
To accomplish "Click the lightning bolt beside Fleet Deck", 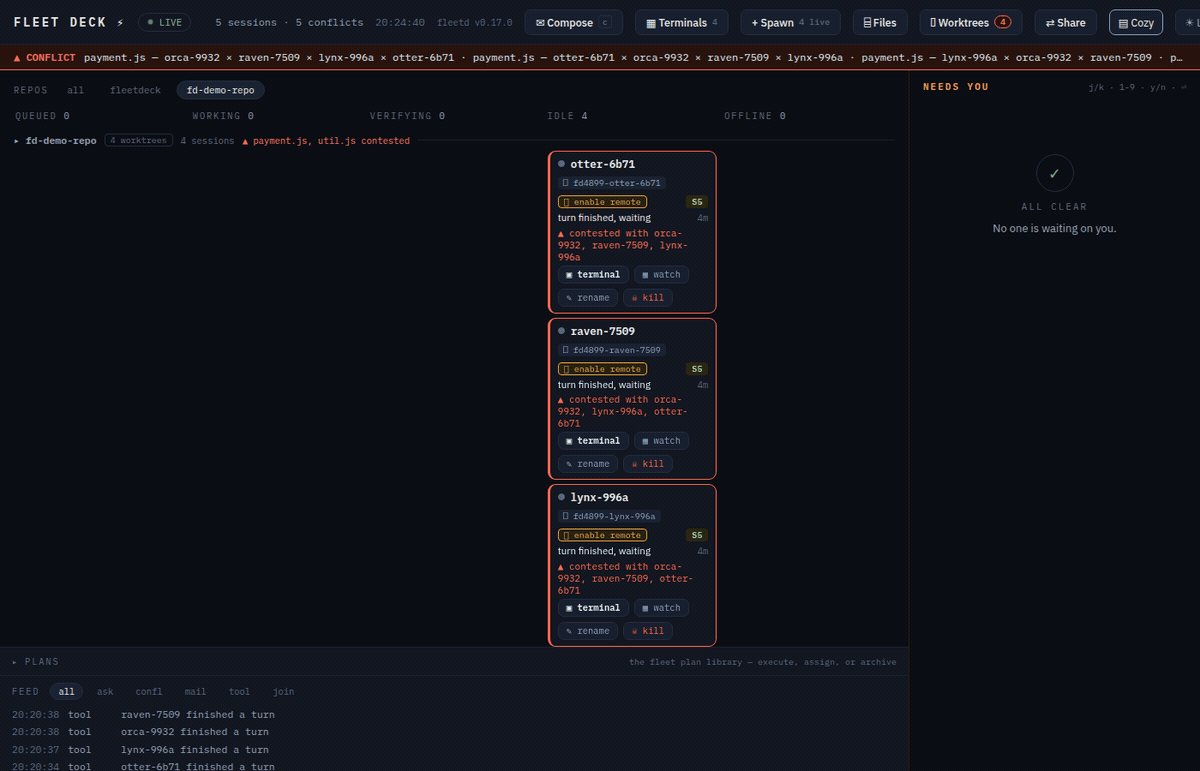I will tap(120, 22).
